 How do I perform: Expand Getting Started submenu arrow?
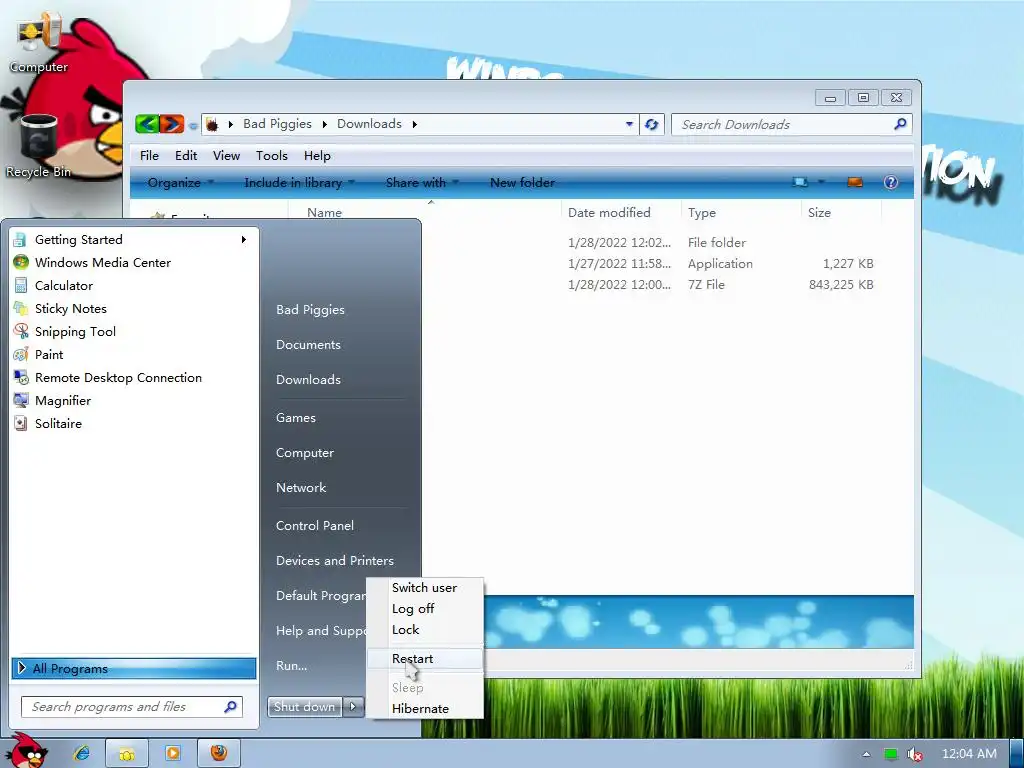coord(244,240)
